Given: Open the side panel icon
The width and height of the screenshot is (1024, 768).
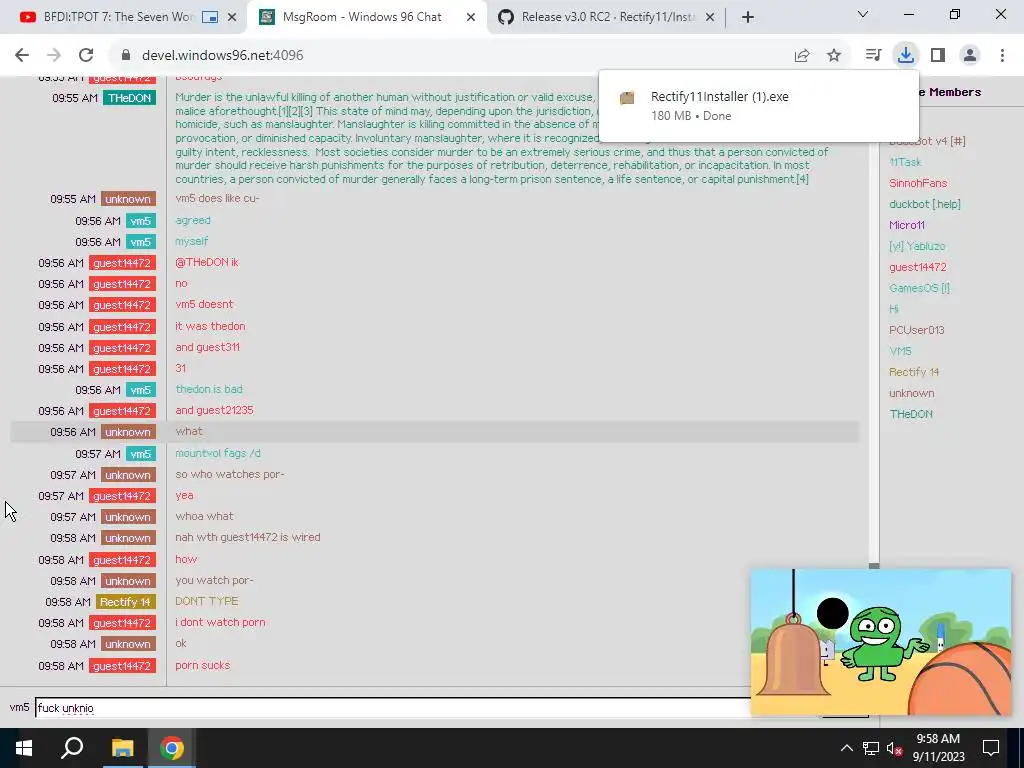Looking at the screenshot, I should [938, 56].
